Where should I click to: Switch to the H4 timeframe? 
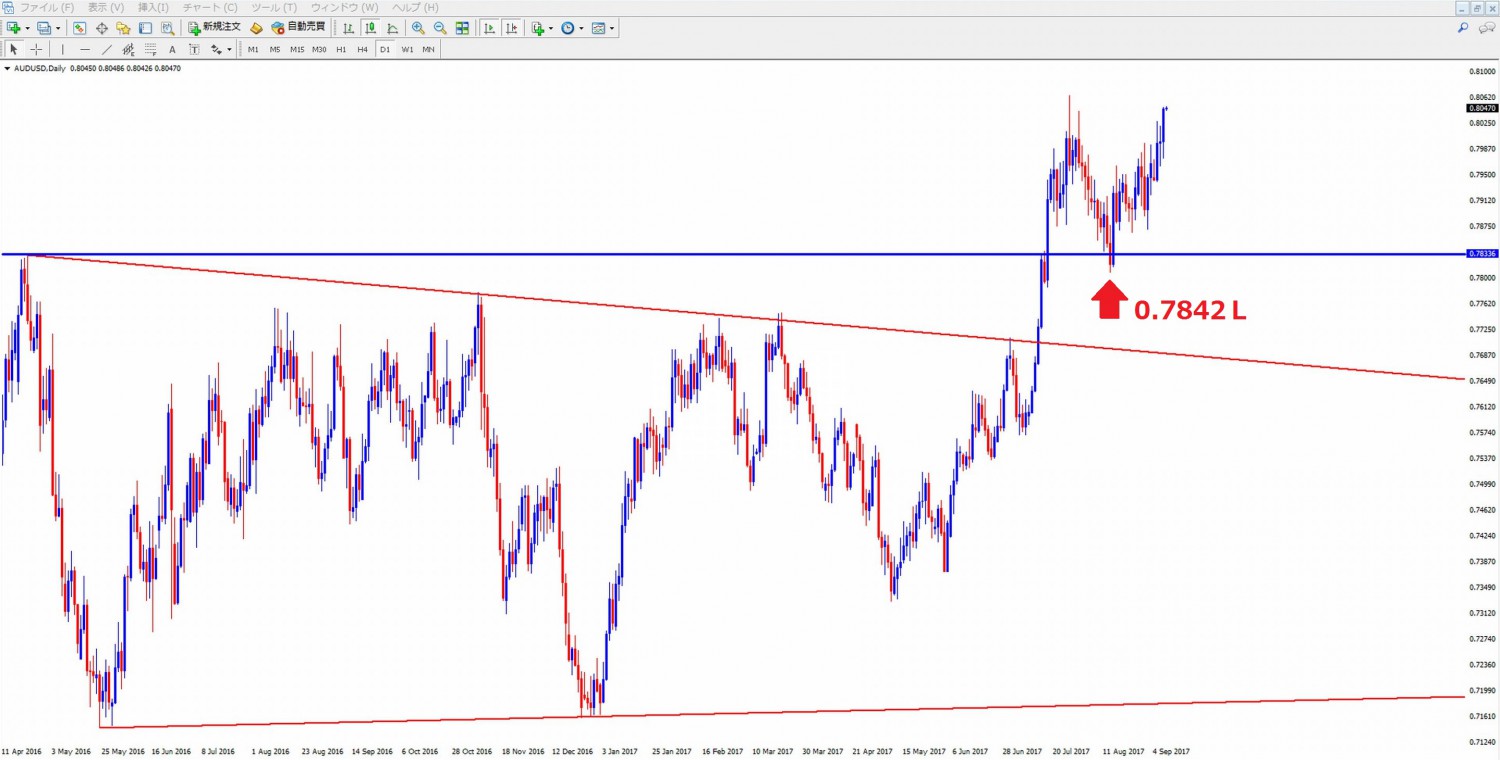362,49
